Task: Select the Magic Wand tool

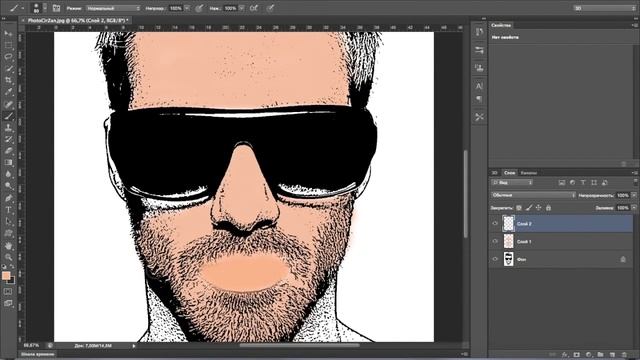Action: tap(8, 69)
